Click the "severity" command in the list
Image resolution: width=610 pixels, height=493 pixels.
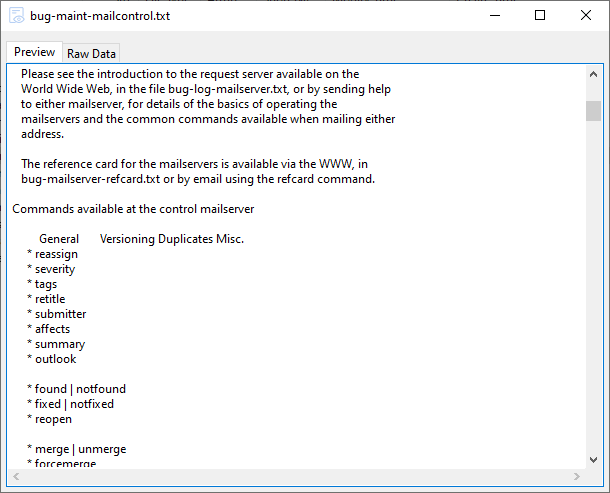click(54, 269)
